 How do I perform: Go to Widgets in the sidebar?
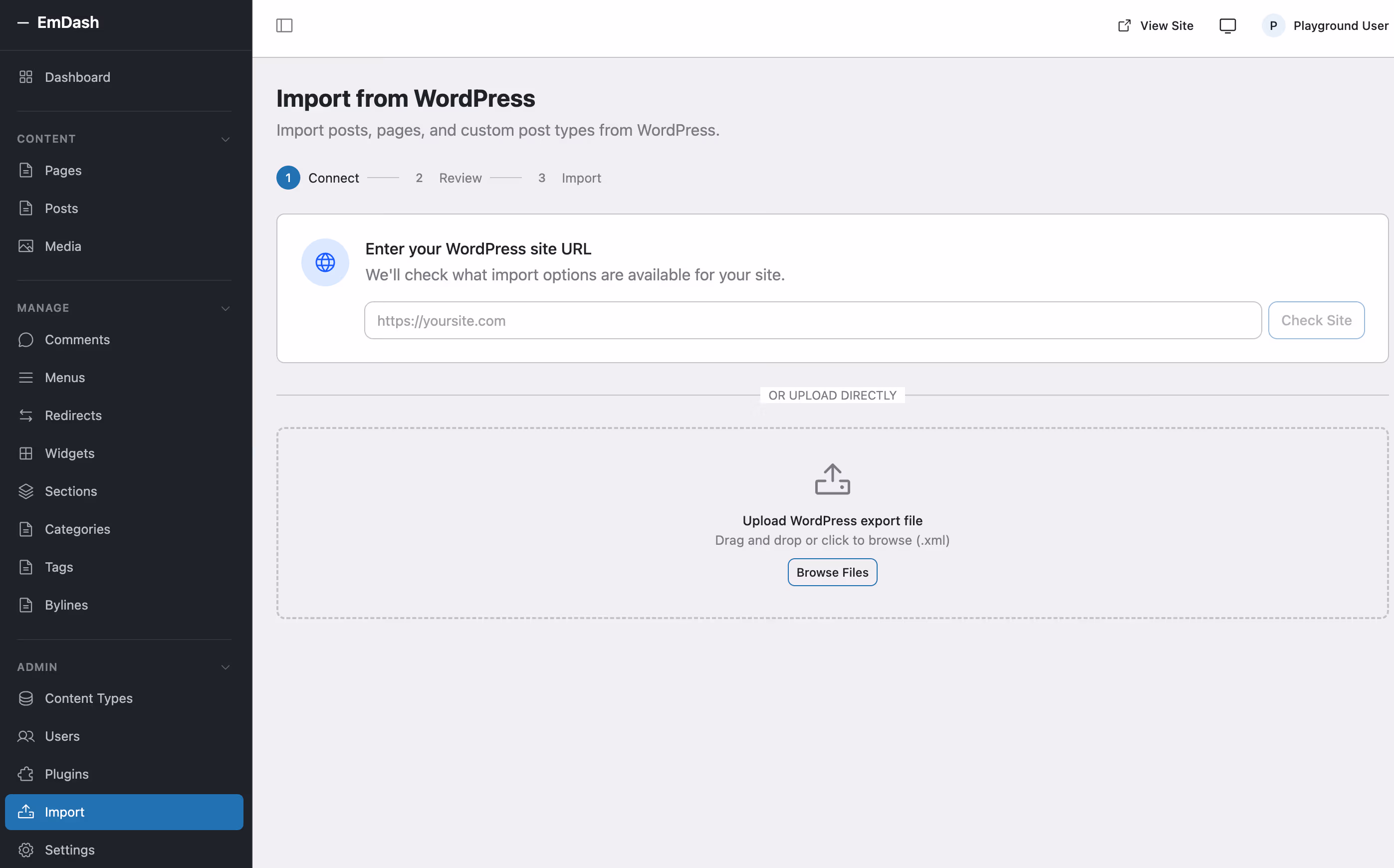(124, 453)
